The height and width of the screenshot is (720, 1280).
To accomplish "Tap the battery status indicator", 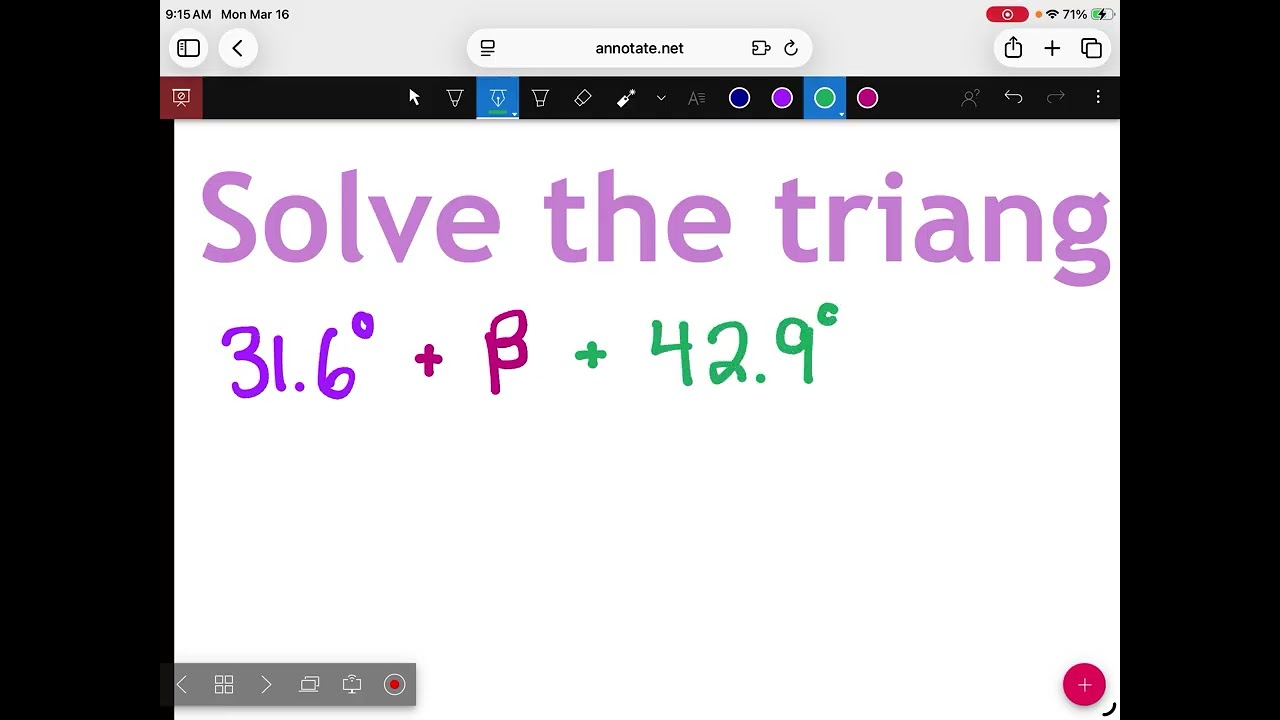I will point(1103,14).
